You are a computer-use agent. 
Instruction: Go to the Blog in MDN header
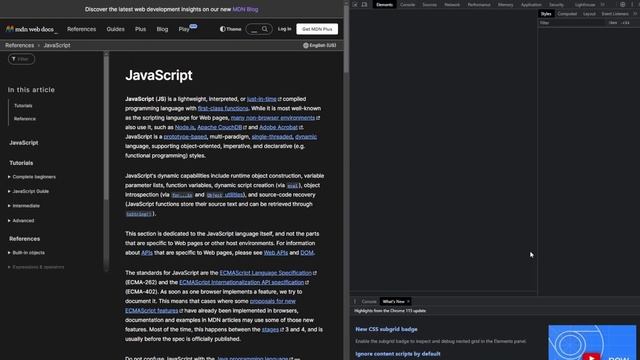point(162,29)
